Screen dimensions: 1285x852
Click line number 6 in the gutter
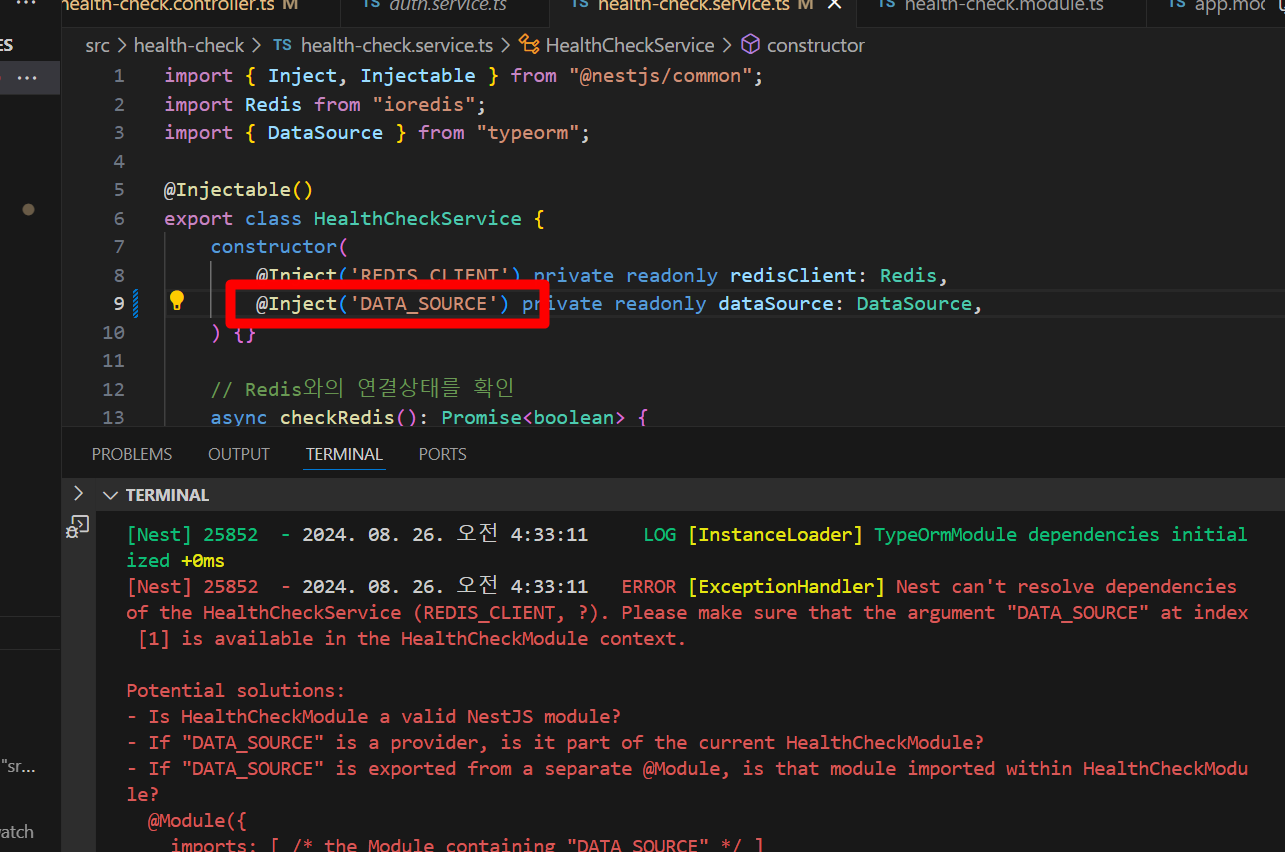point(119,219)
